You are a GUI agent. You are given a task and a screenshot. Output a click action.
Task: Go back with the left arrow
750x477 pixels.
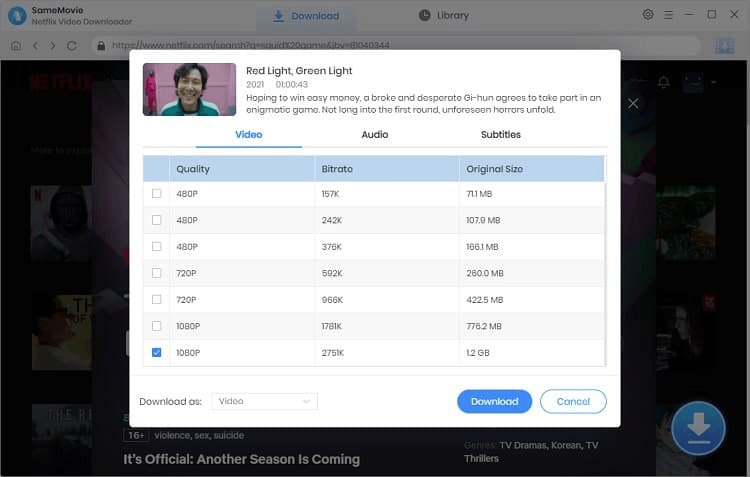tap(35, 46)
